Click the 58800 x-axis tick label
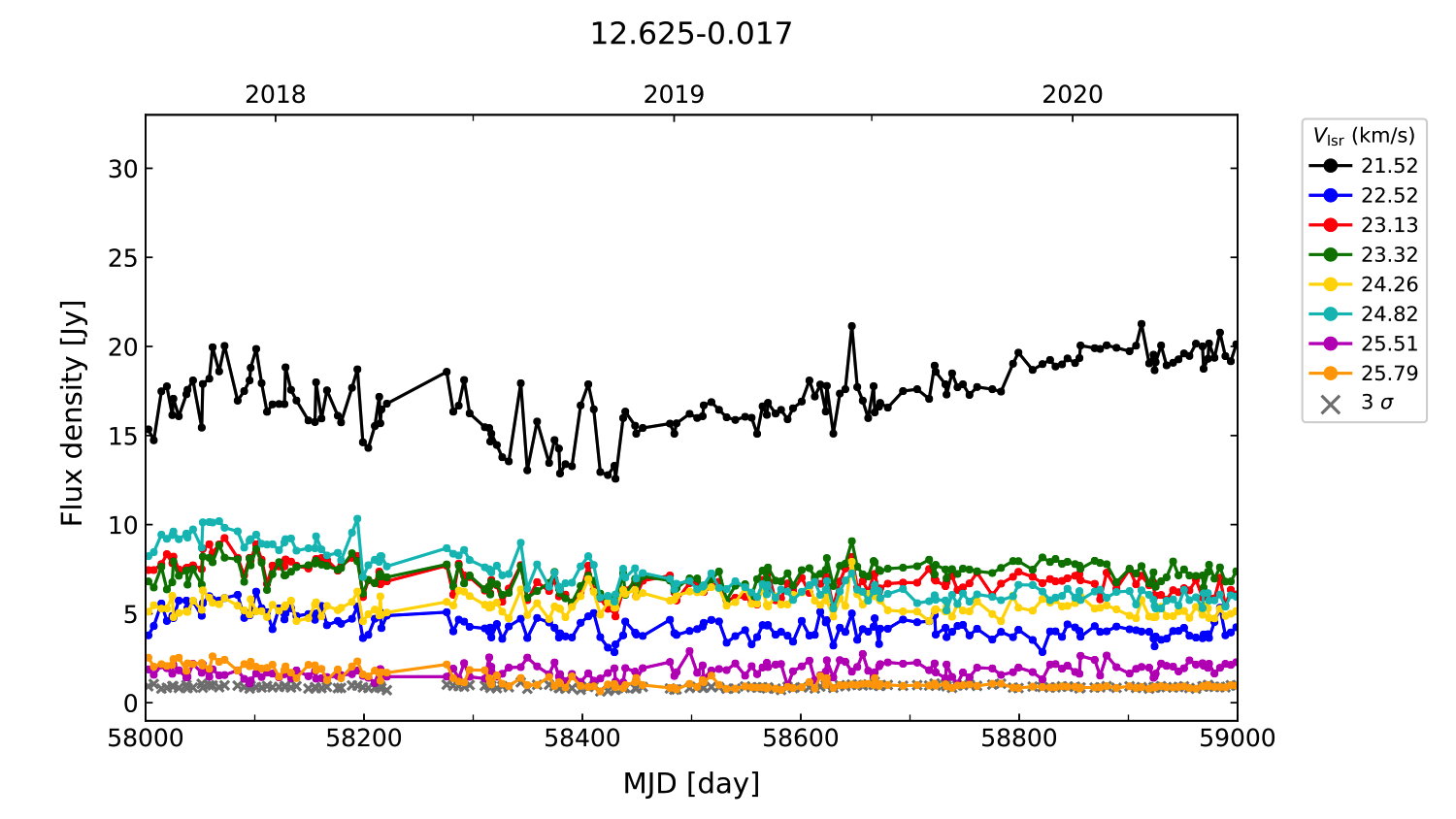1456x819 pixels. 1019,738
